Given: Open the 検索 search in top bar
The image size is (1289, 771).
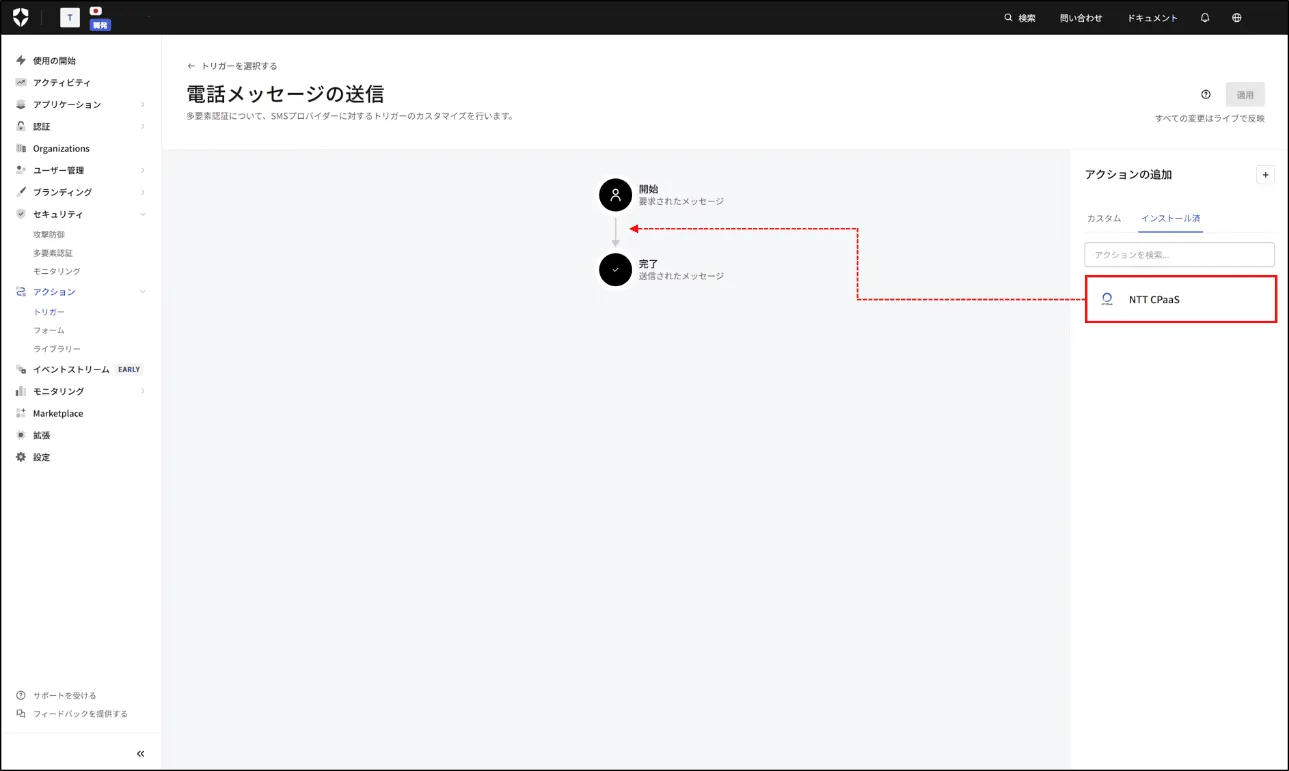Looking at the screenshot, I should [1019, 18].
